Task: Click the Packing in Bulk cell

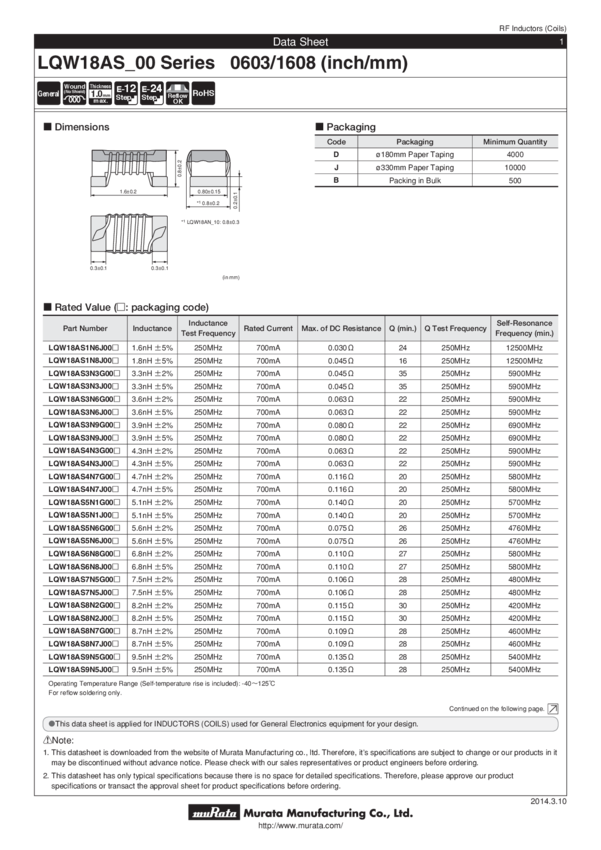Action: click(x=415, y=181)
